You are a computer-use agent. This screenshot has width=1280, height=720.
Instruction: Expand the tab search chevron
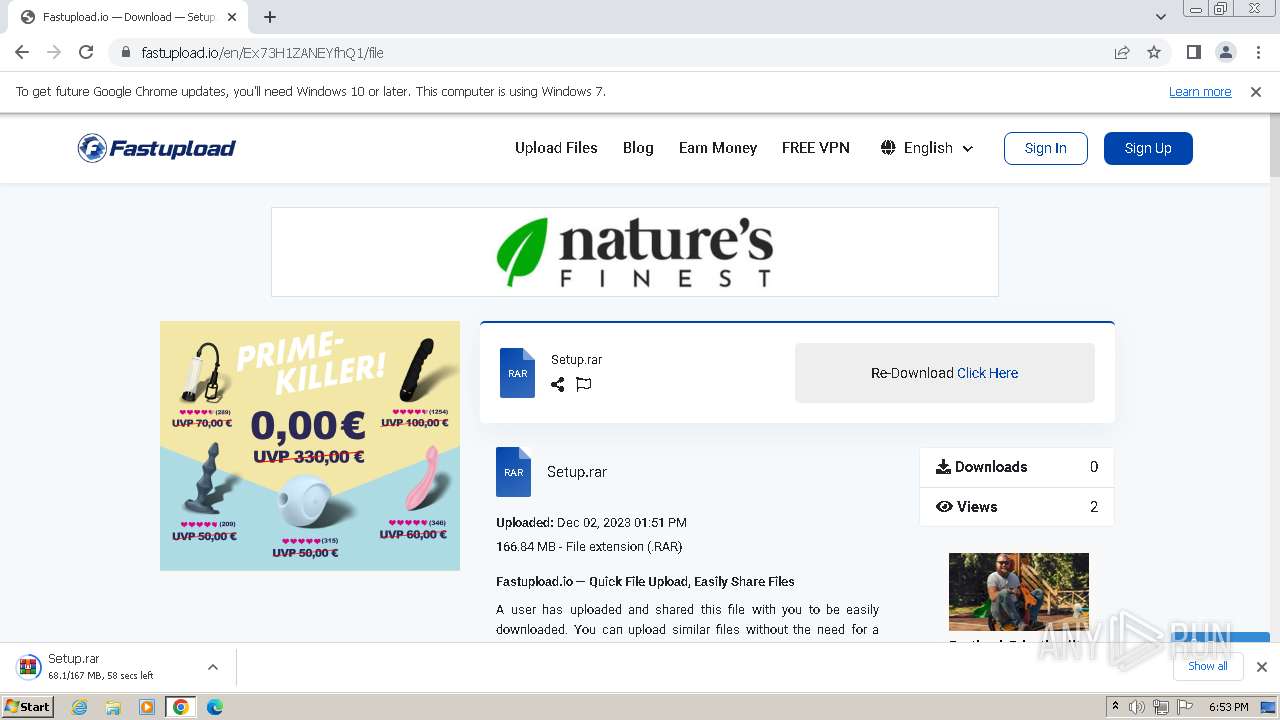[x=1160, y=17]
